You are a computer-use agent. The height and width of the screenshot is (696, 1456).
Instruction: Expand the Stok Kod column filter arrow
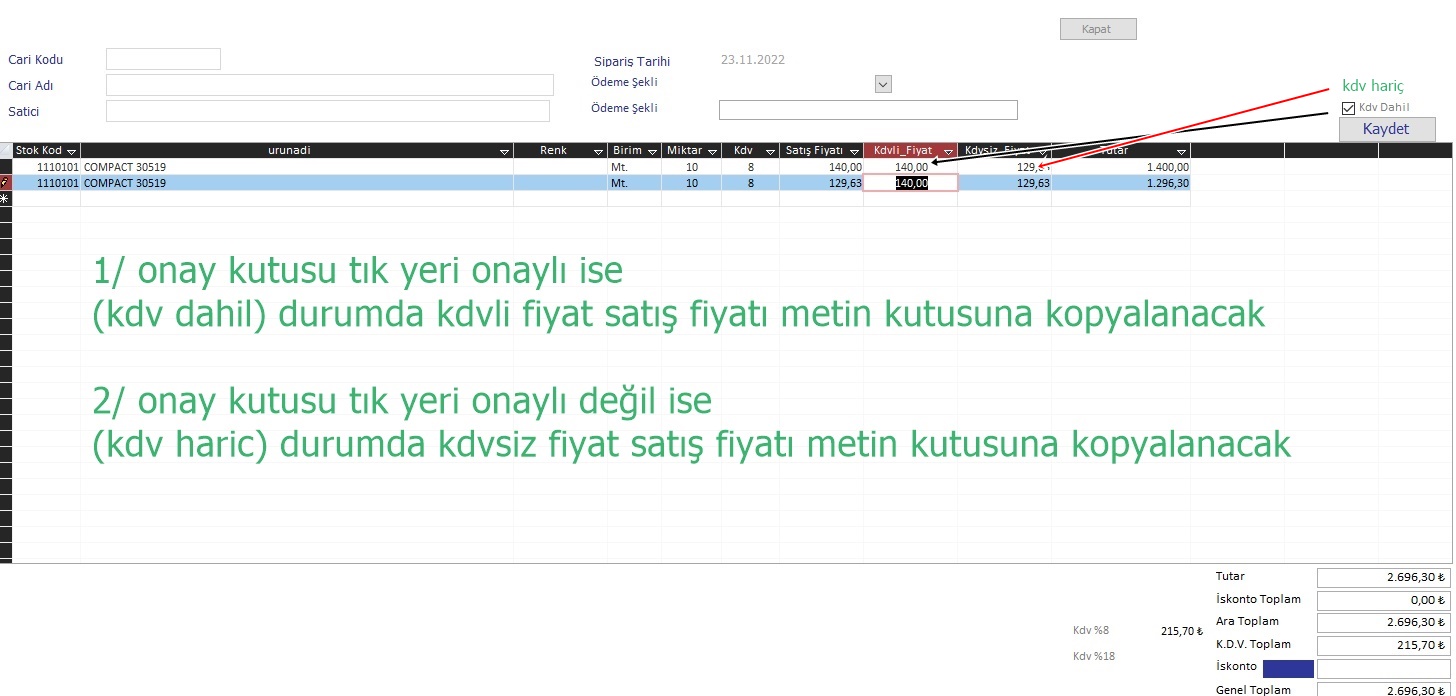click(x=72, y=151)
